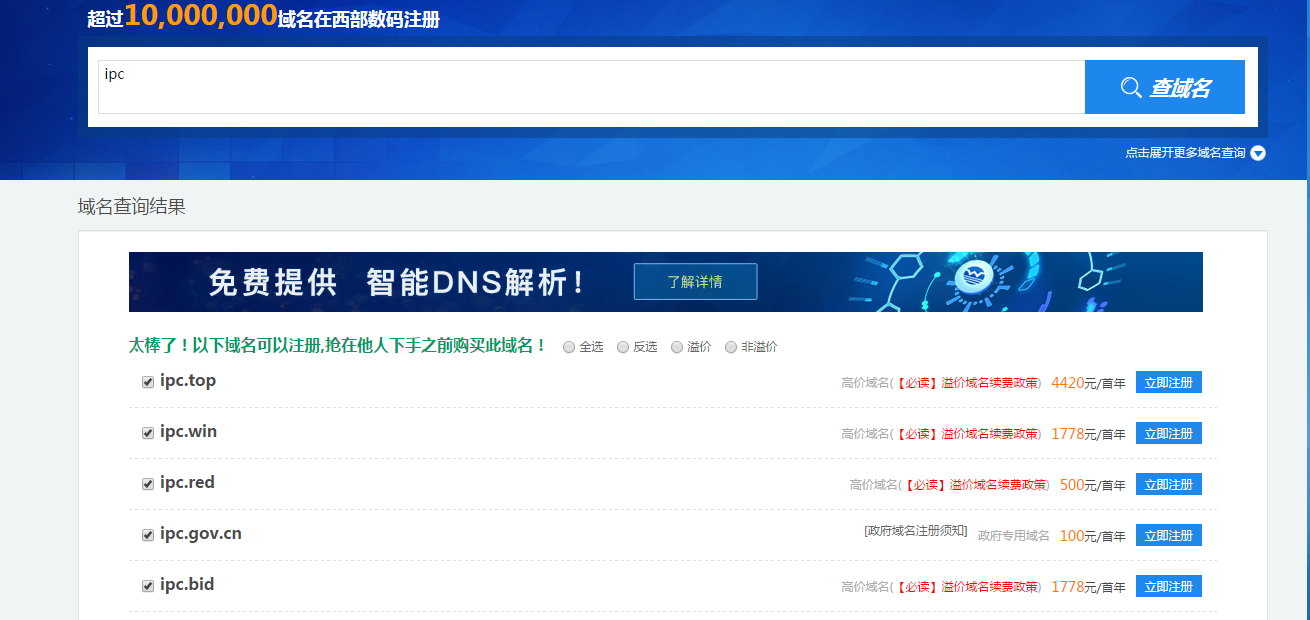Select the 反选 radio button
This screenshot has height=620, width=1310.
[x=623, y=347]
